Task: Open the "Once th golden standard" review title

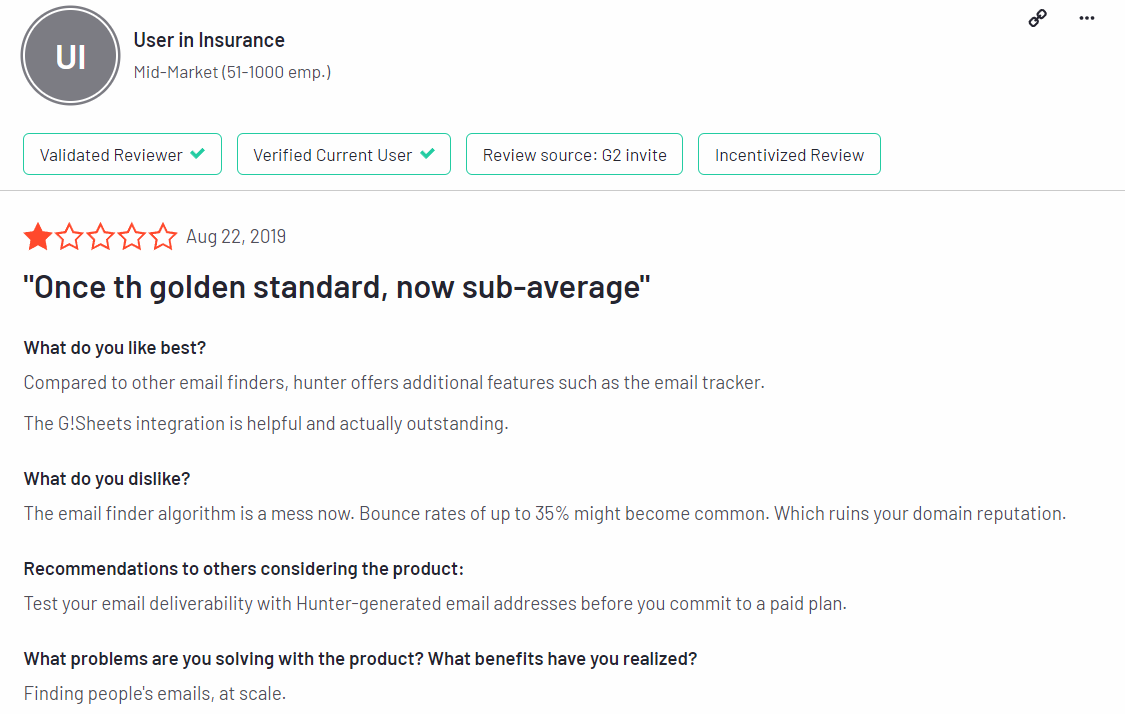Action: [337, 288]
